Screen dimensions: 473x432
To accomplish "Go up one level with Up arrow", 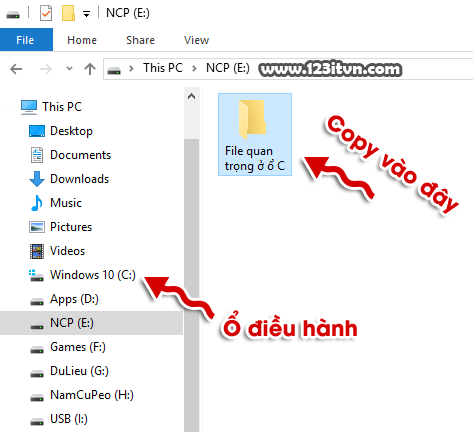I will [x=90, y=69].
